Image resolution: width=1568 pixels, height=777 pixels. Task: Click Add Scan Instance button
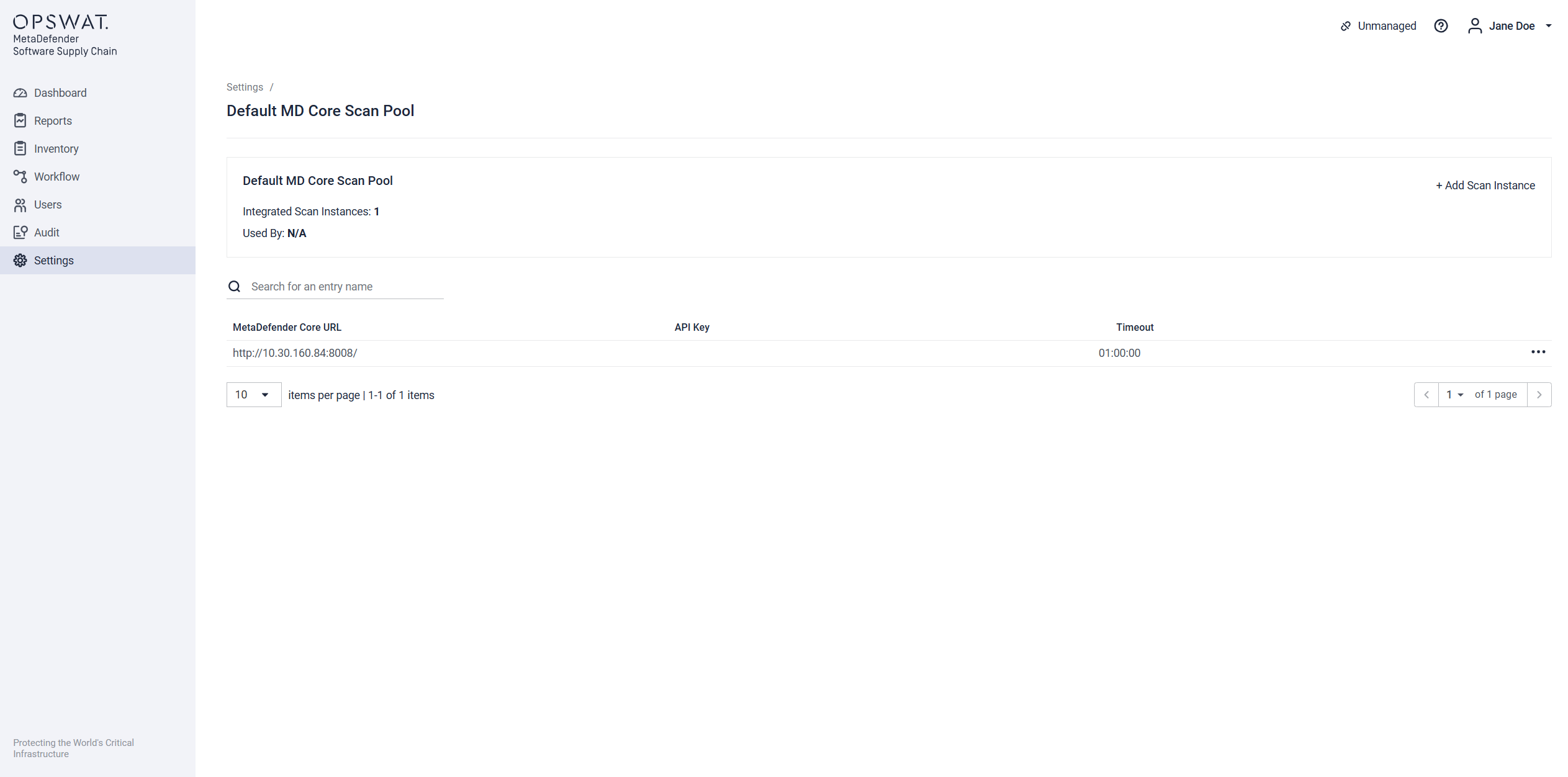tap(1485, 186)
